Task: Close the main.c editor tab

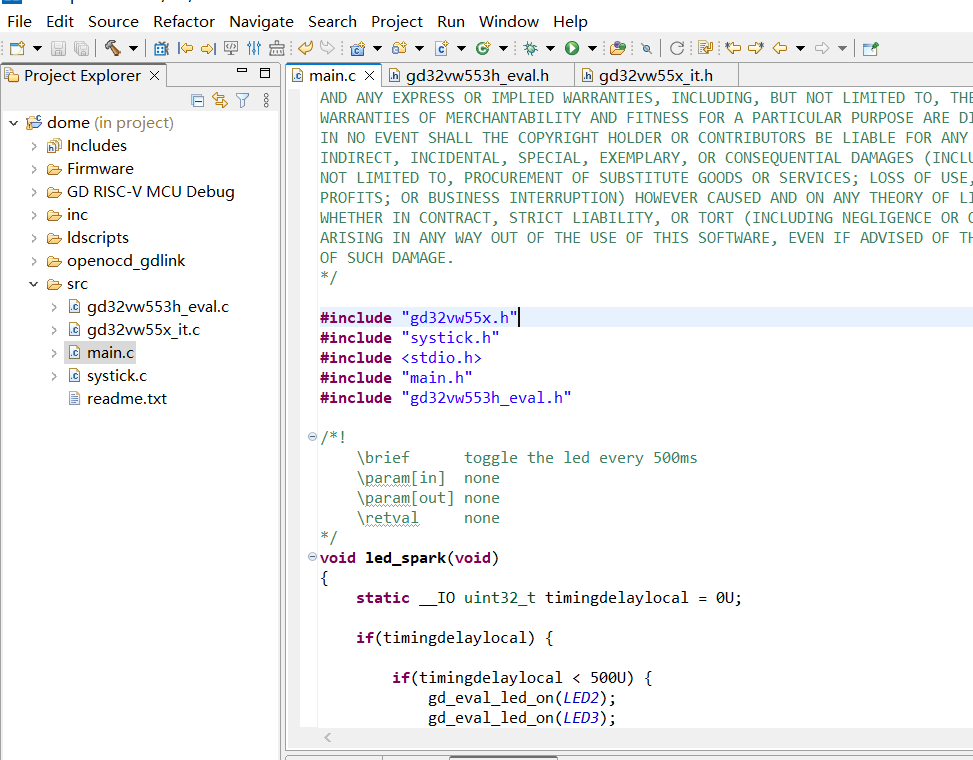Action: click(x=369, y=76)
